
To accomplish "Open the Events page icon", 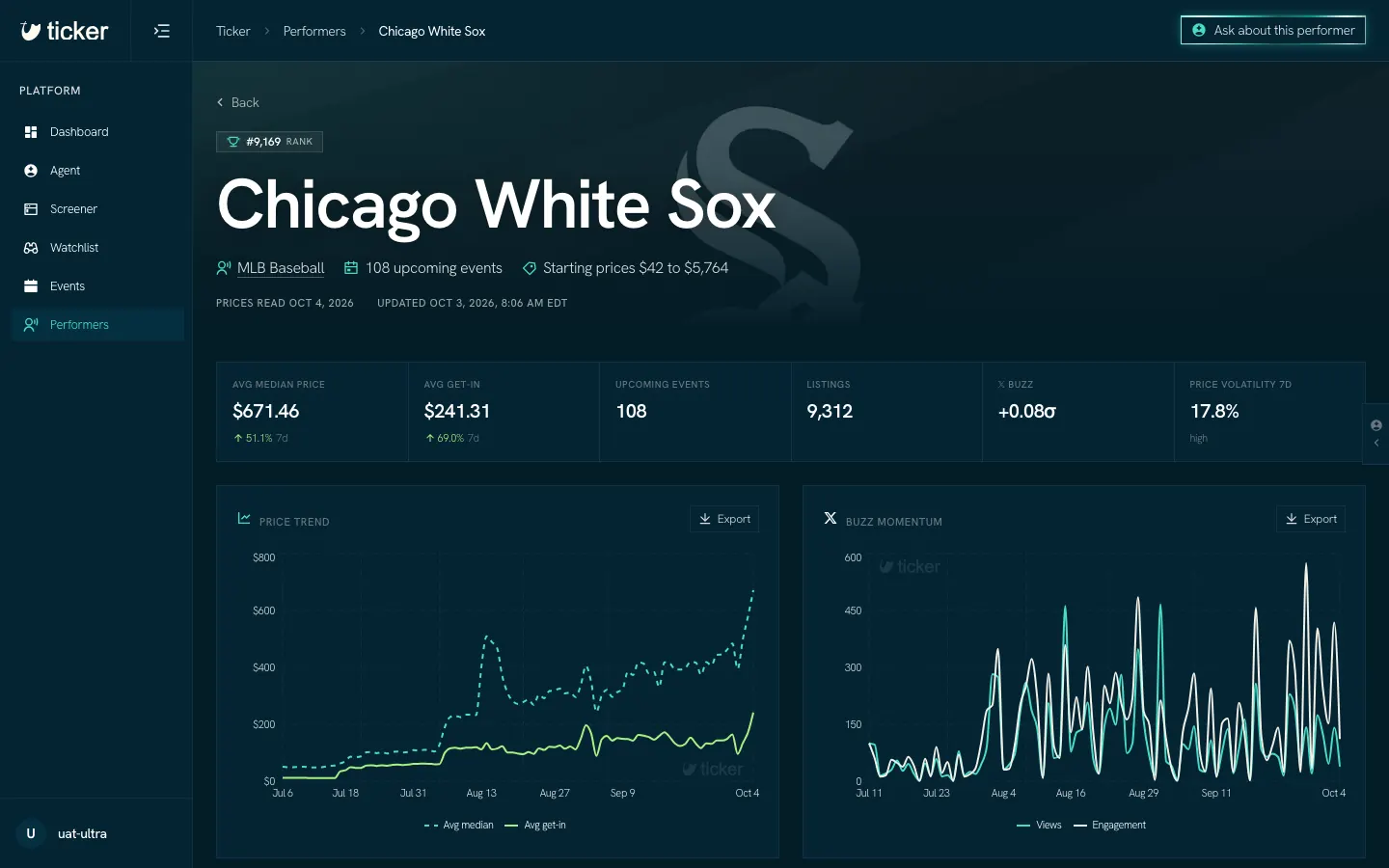I will pos(31,286).
